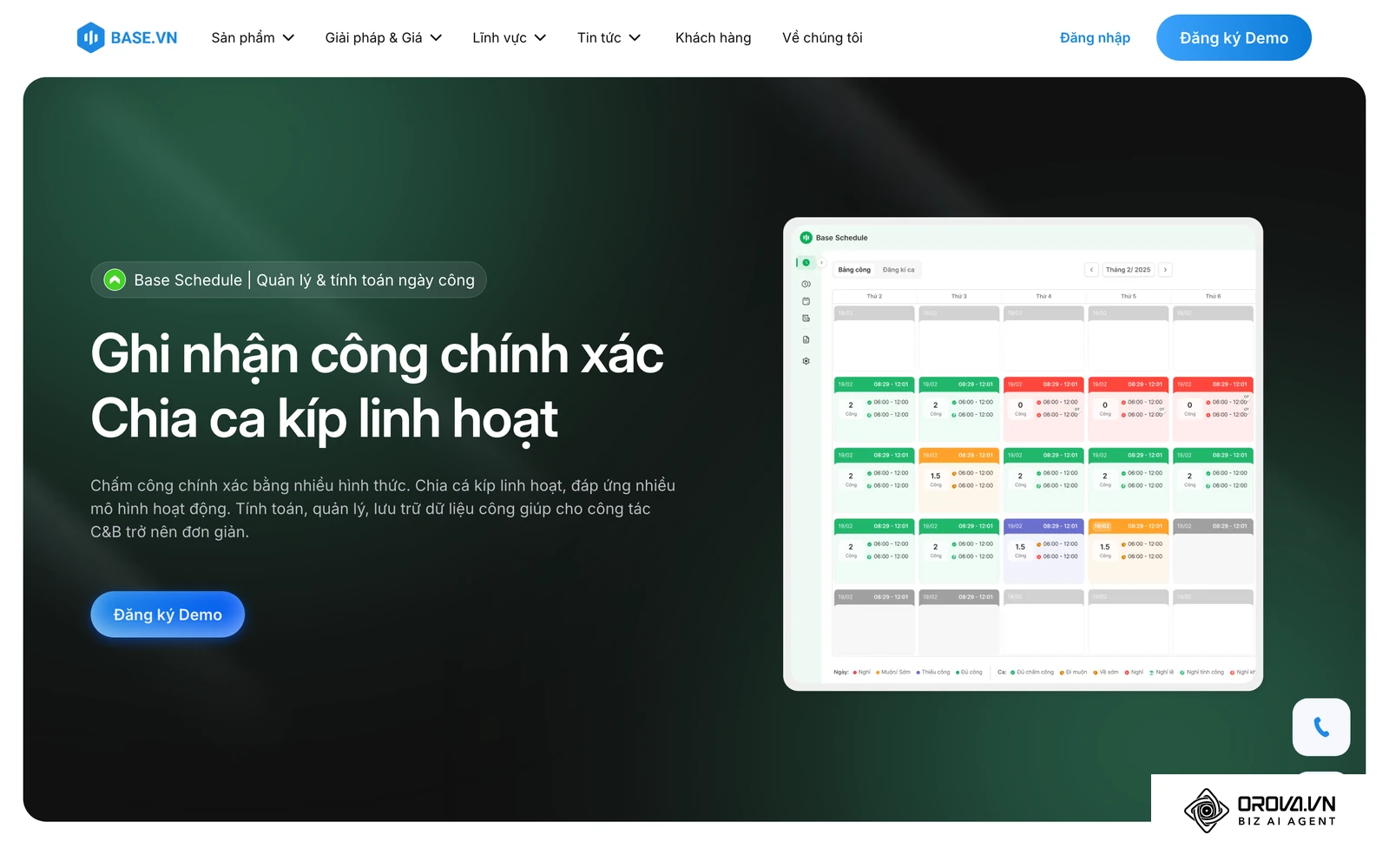The height and width of the screenshot is (868, 1389).
Task: Click the Thứ 4 column header
Action: (1043, 296)
